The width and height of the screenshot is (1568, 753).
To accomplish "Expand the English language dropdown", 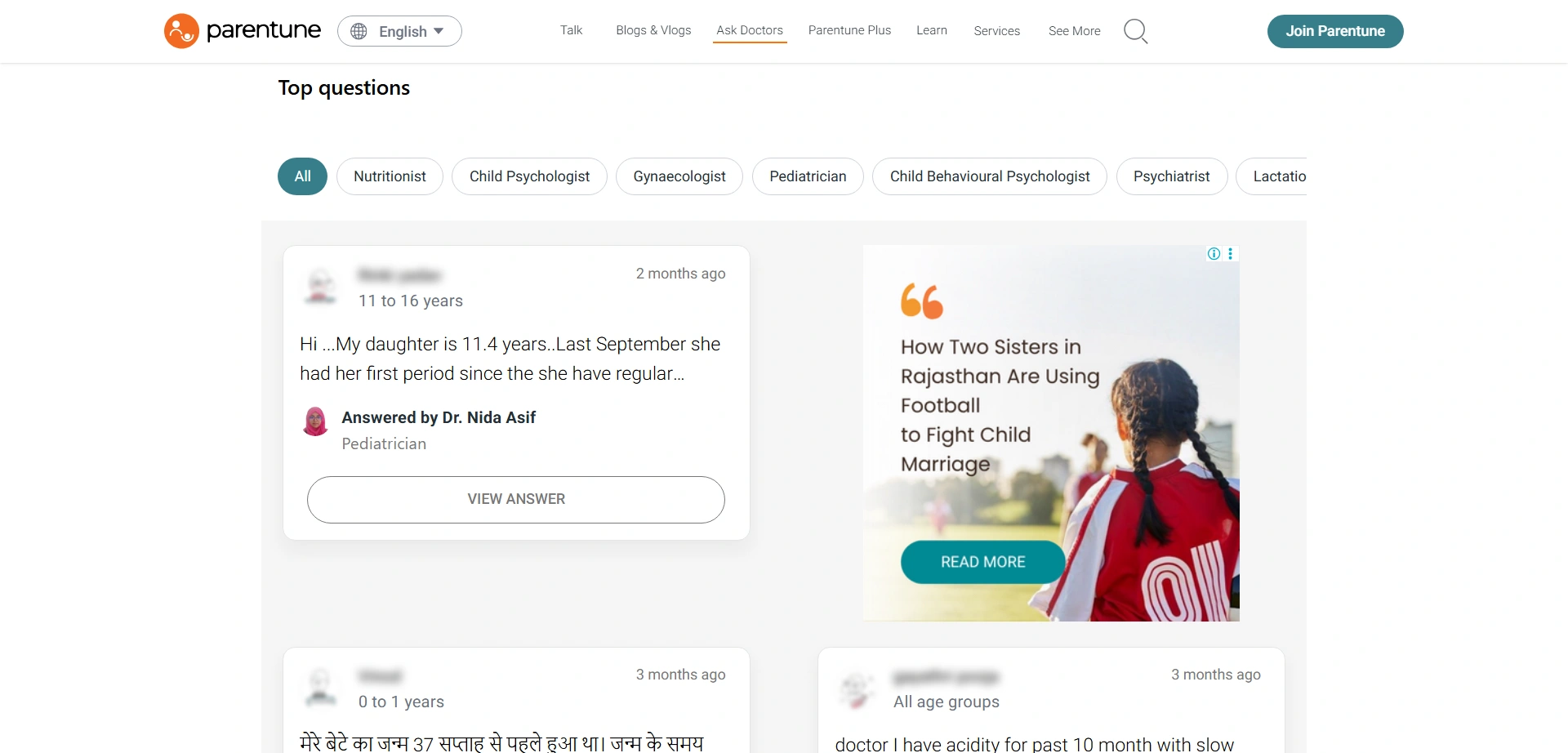I will pos(399,31).
